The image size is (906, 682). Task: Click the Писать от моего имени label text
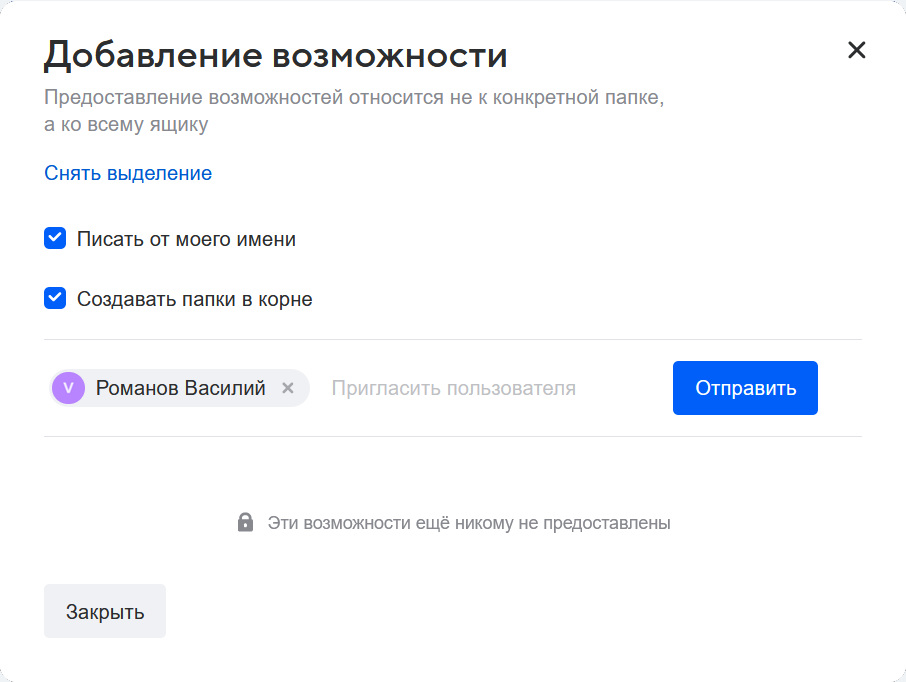tap(186, 240)
